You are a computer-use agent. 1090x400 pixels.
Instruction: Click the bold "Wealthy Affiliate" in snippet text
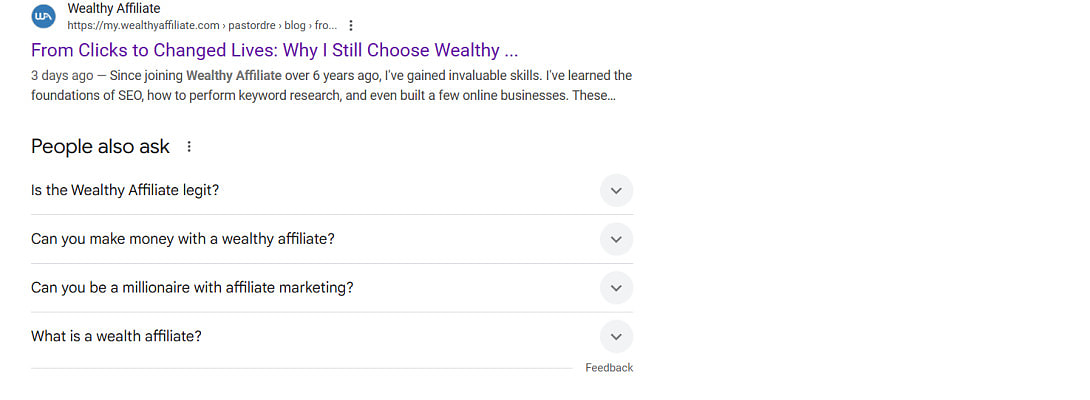[x=235, y=76]
